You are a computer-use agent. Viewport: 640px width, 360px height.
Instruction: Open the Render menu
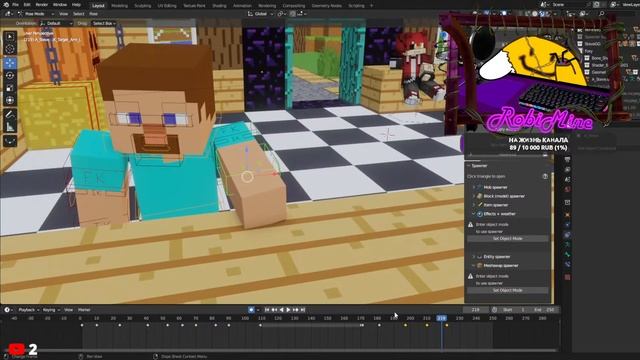[x=42, y=5]
